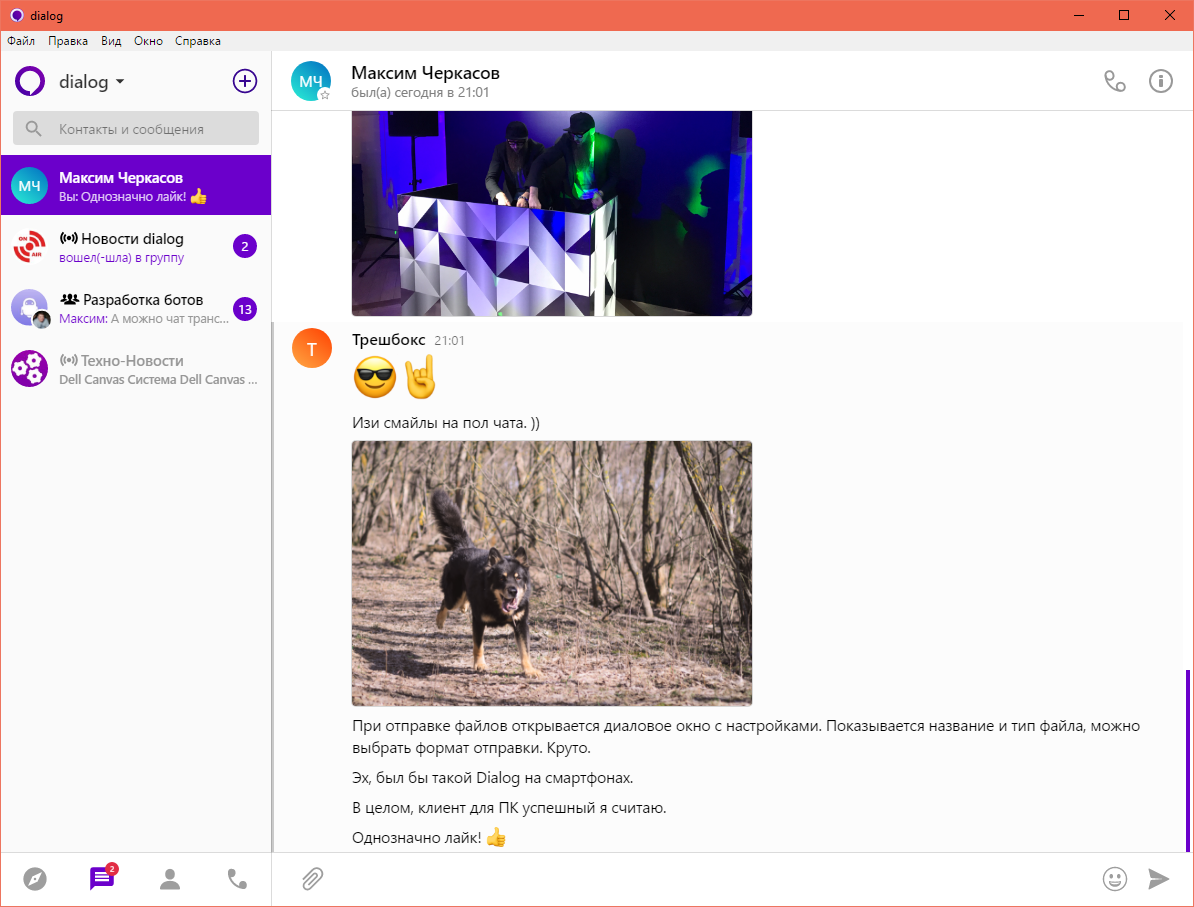Image resolution: width=1194 pixels, height=907 pixels.
Task: Open Правка menu
Action: (68, 41)
